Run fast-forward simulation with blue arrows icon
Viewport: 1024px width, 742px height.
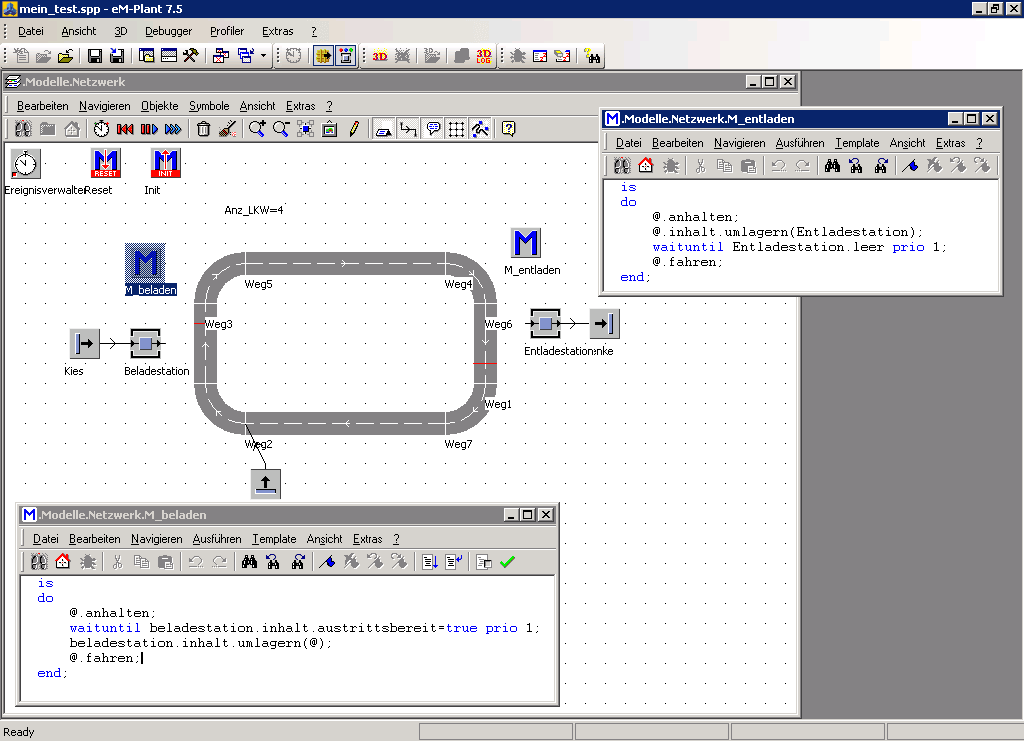click(173, 129)
